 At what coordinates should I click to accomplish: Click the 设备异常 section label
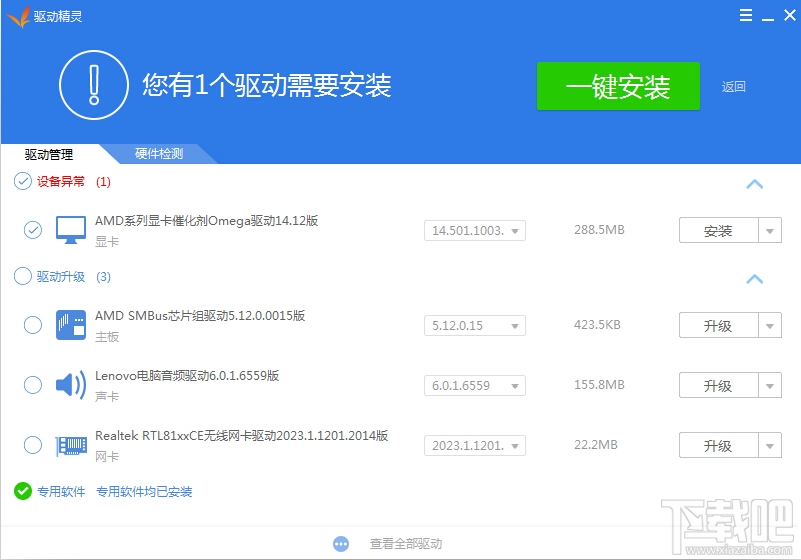61,181
